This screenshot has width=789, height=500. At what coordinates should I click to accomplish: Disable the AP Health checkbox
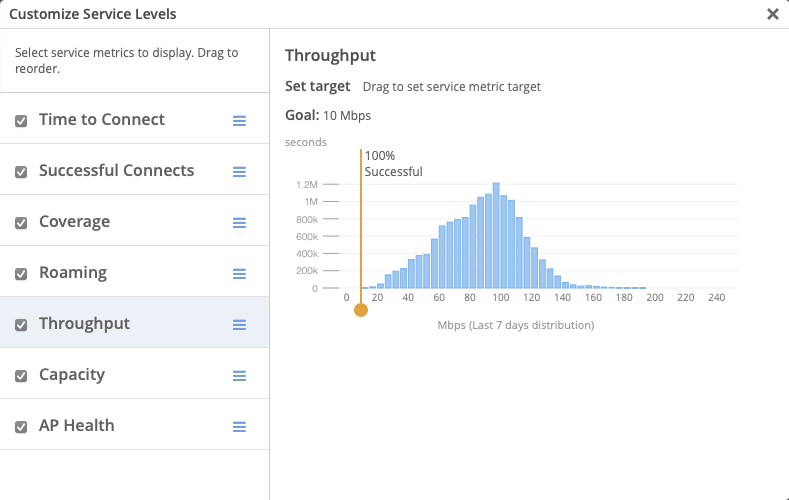[21, 427]
